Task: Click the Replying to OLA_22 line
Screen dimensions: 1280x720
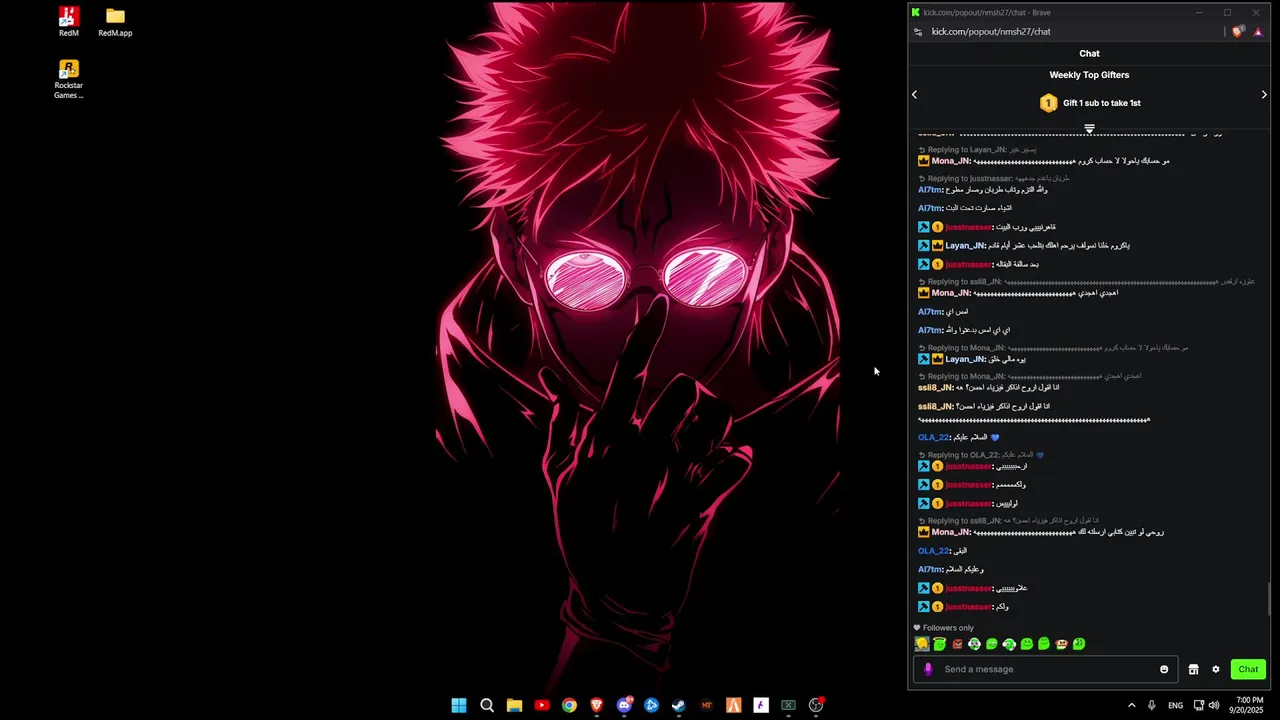Action: [981, 455]
